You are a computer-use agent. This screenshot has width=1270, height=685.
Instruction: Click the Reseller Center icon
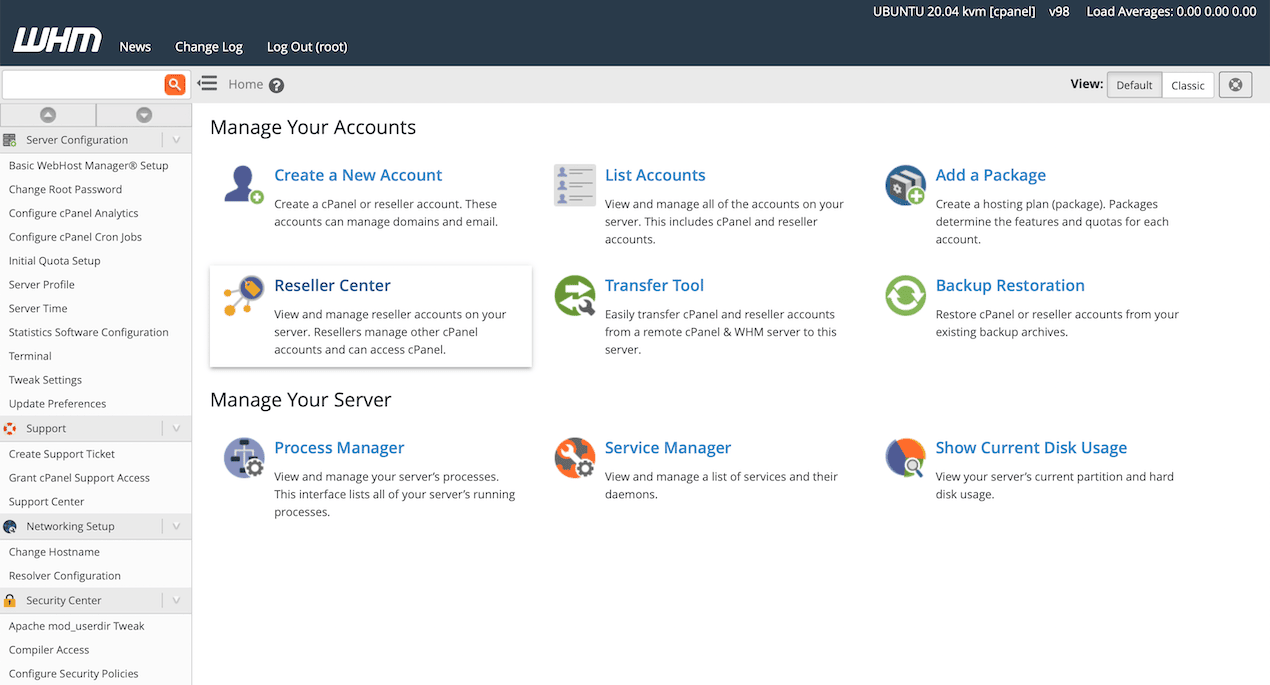[x=243, y=296]
